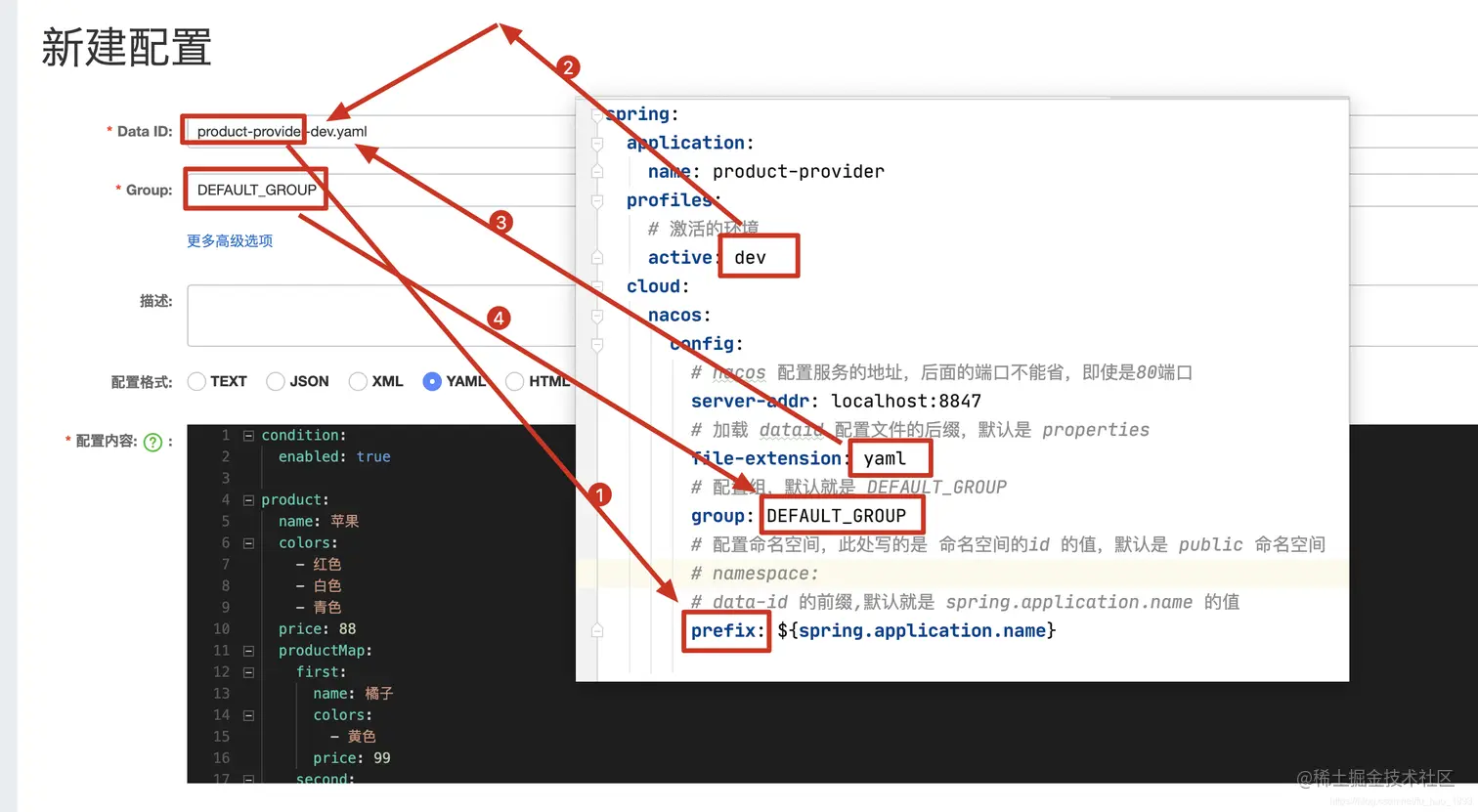Screen dimensions: 1478x812
Task: Fold the profiles section in IDE gutter
Action: pos(596,200)
